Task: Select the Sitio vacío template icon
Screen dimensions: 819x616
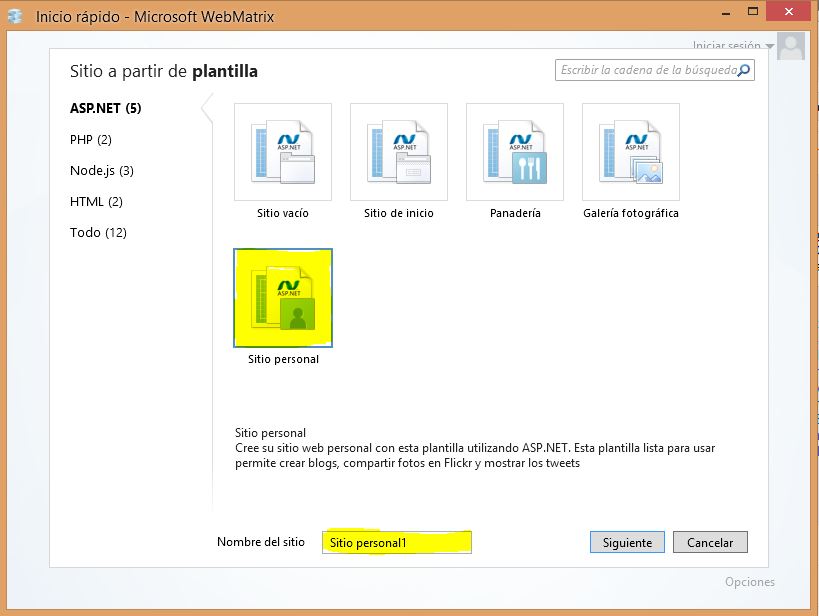Action: tap(283, 152)
